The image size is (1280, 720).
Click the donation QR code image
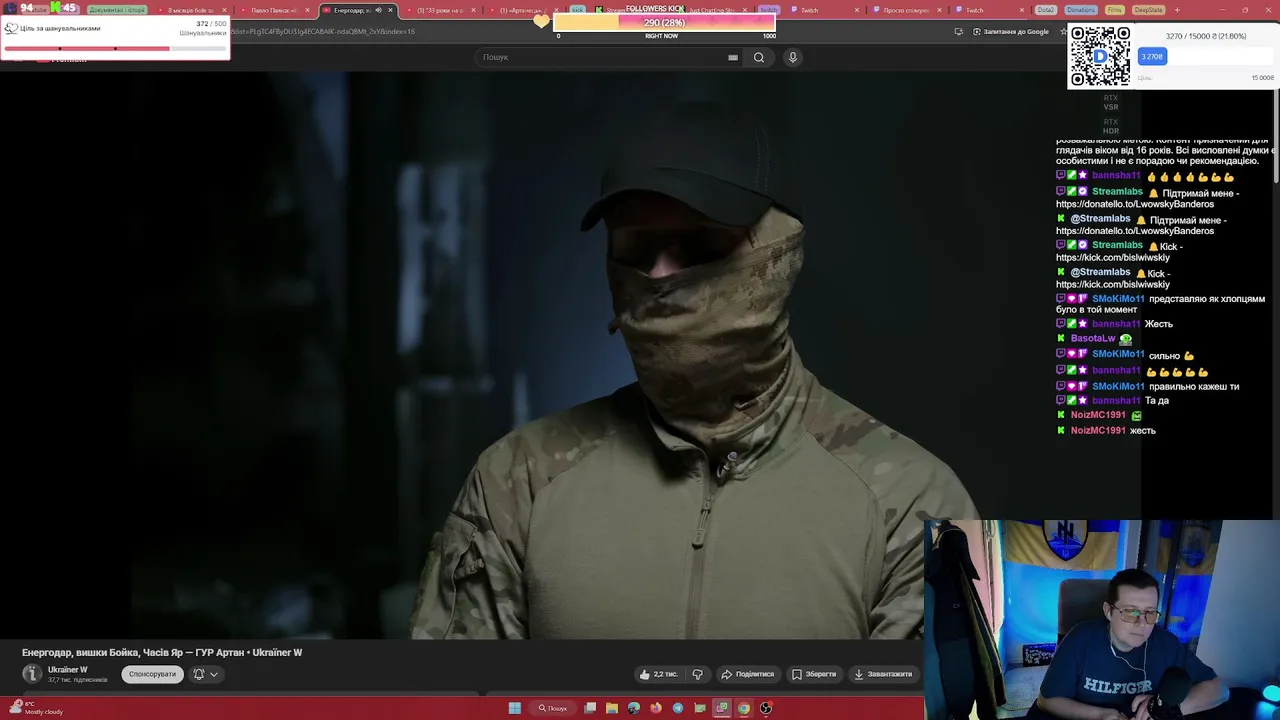(1100, 57)
